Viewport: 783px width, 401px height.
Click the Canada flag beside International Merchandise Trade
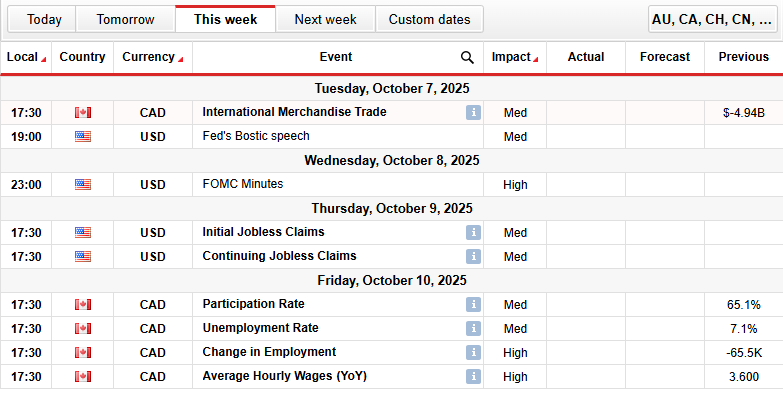(x=82, y=113)
